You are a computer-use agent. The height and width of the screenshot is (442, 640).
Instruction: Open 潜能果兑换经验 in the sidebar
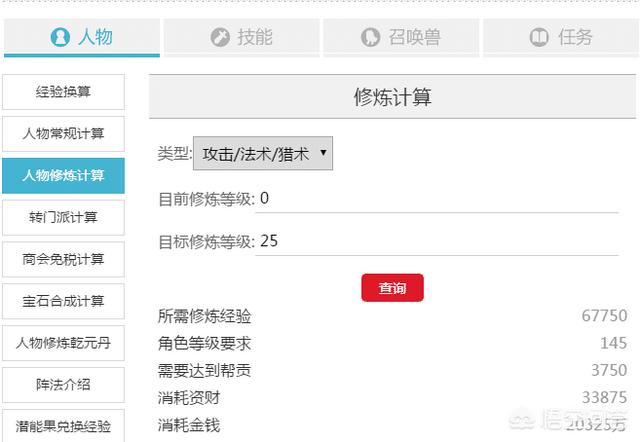[x=63, y=424]
